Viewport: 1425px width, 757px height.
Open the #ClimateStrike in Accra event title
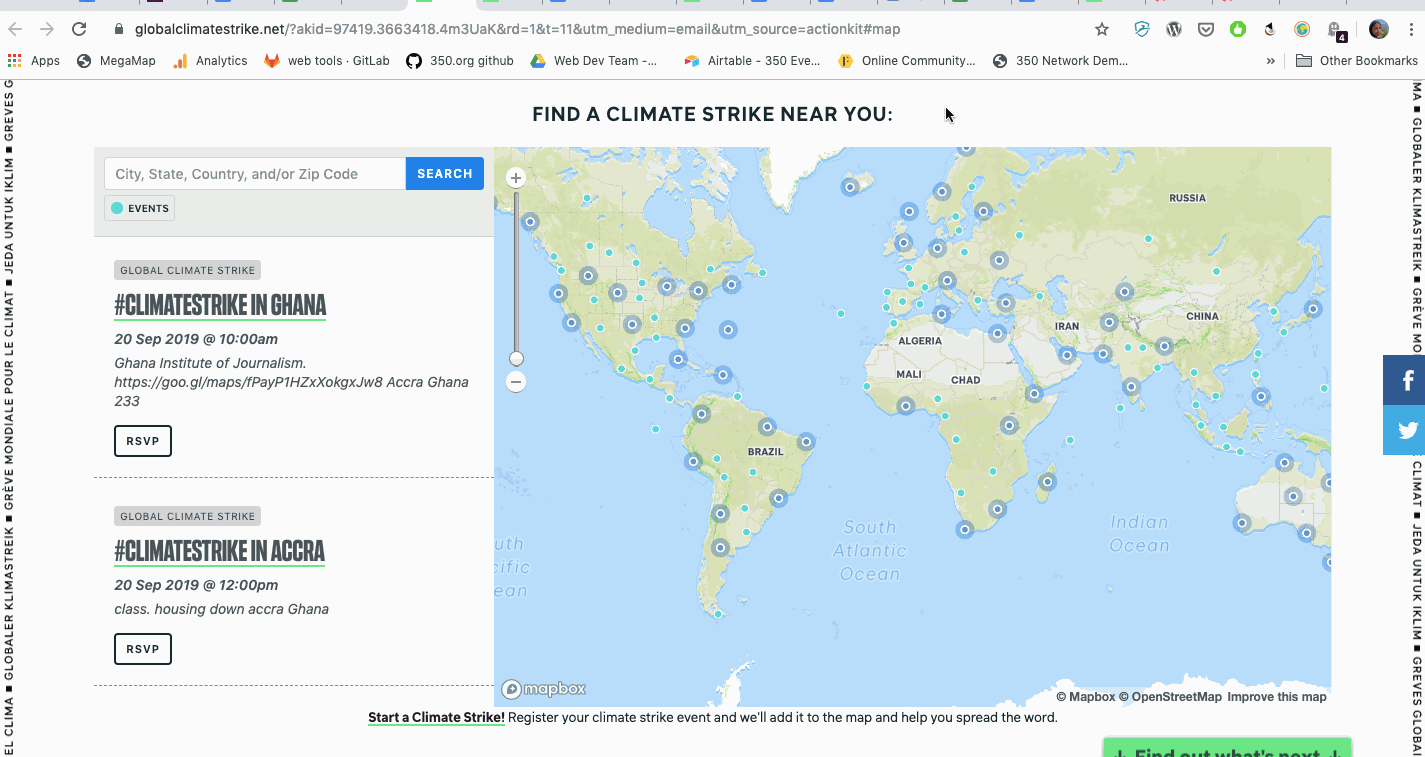[x=220, y=551]
